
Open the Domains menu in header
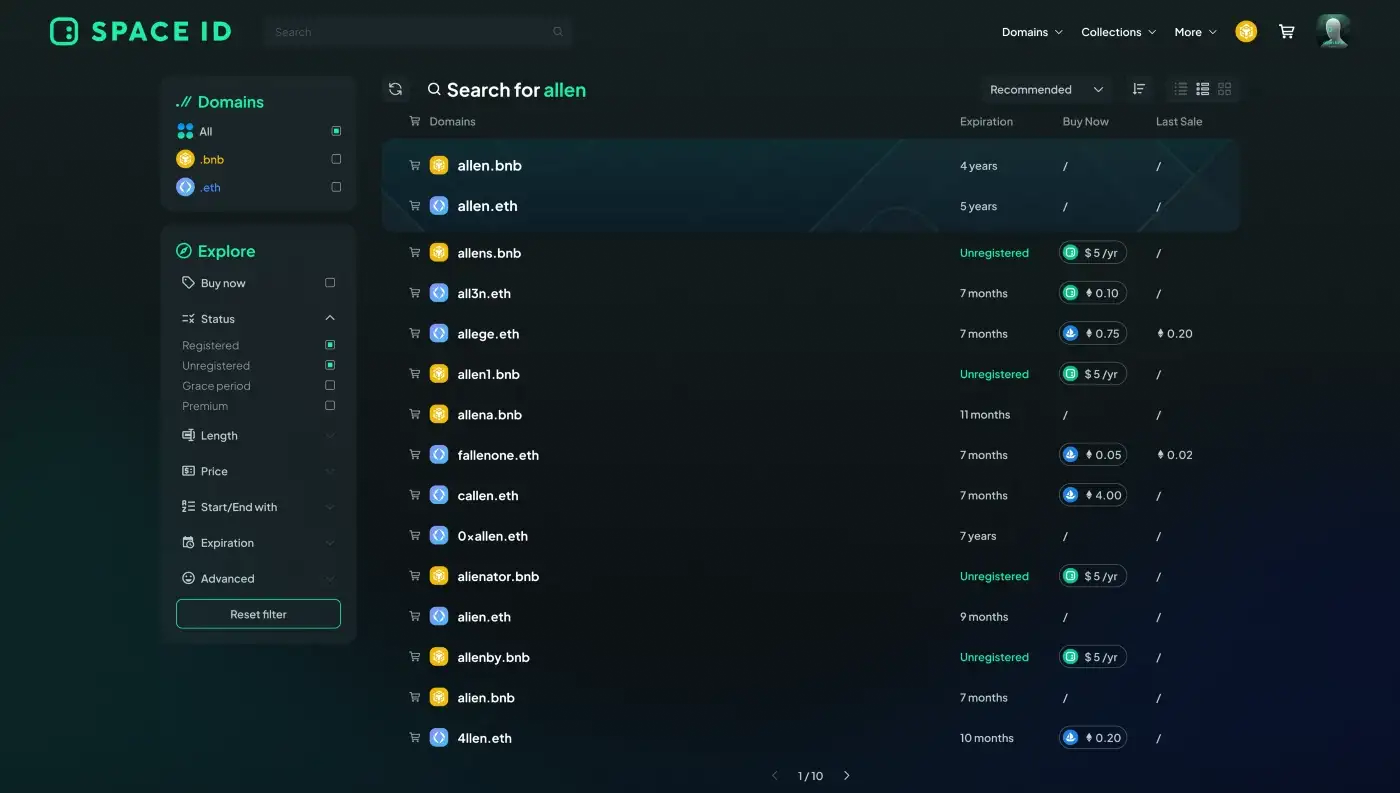[x=1032, y=32]
